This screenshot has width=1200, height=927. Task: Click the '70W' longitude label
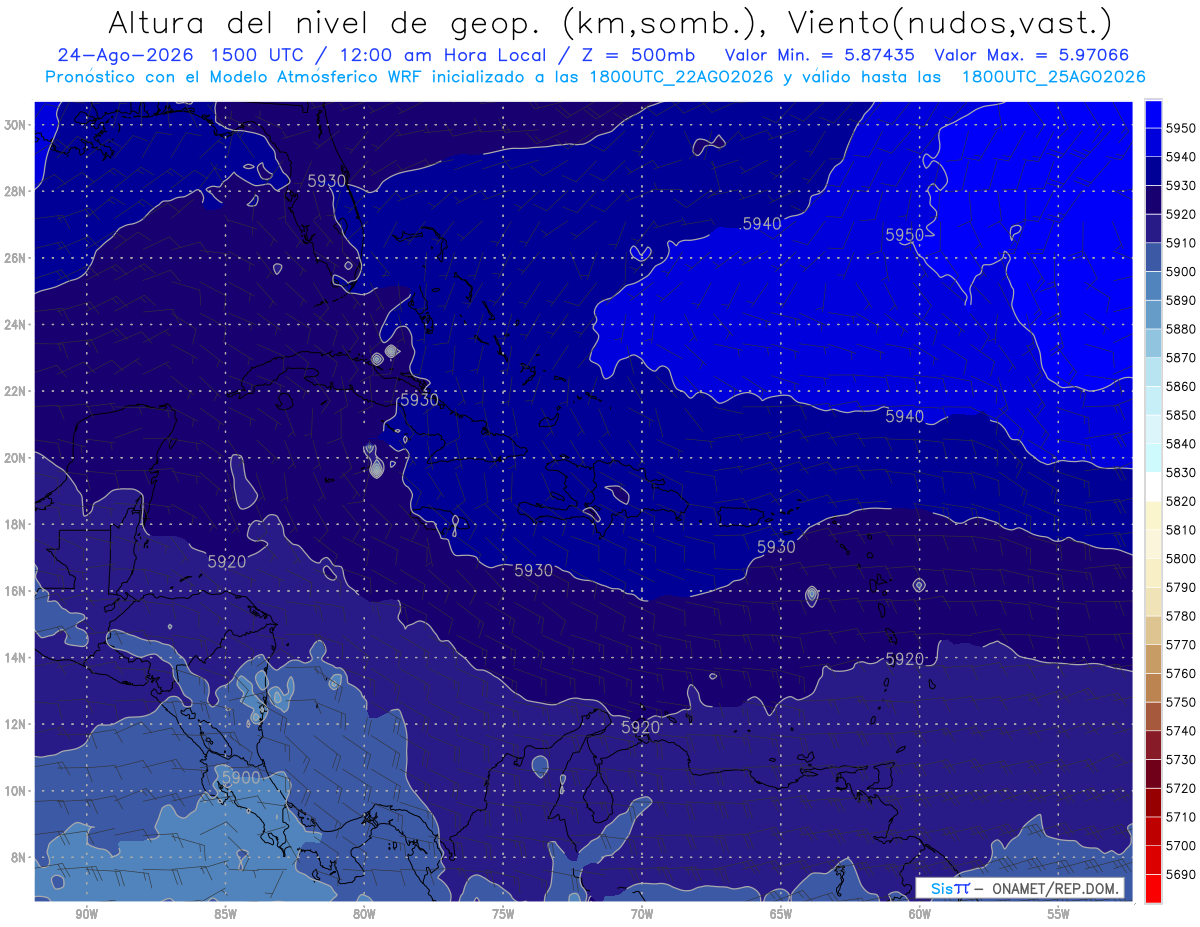click(642, 914)
